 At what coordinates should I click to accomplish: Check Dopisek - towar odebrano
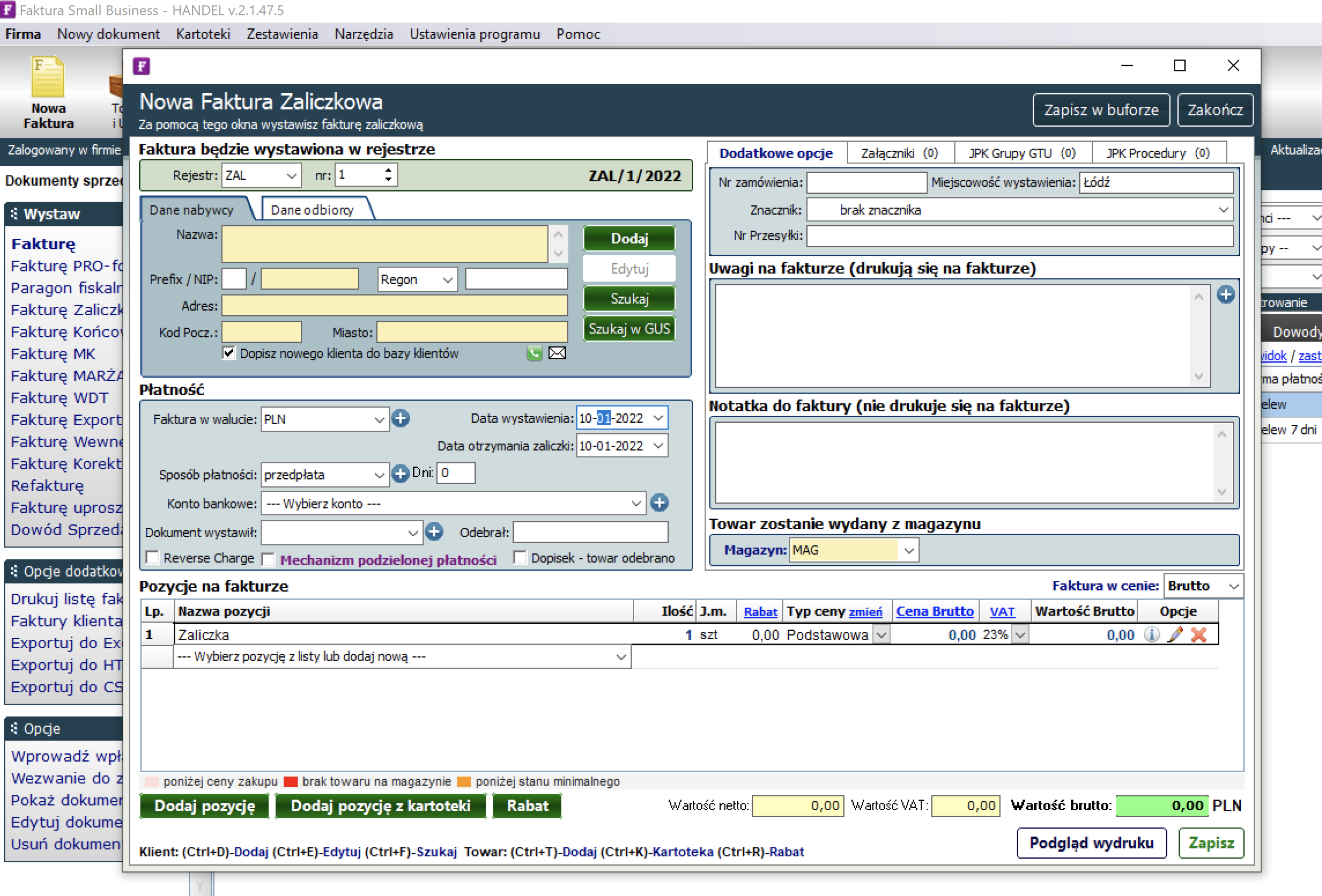[519, 558]
